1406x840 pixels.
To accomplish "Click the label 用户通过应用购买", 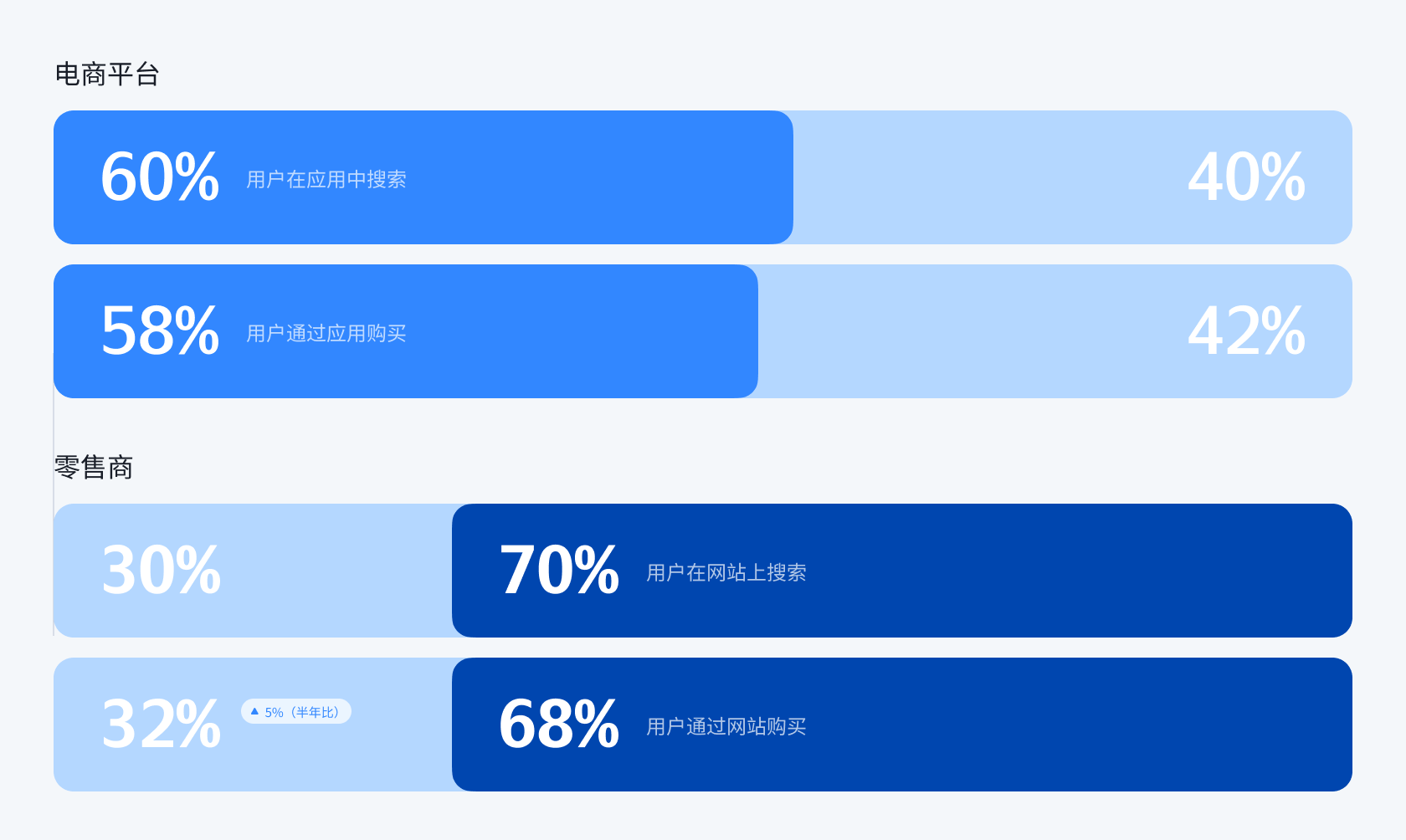I will (x=326, y=333).
